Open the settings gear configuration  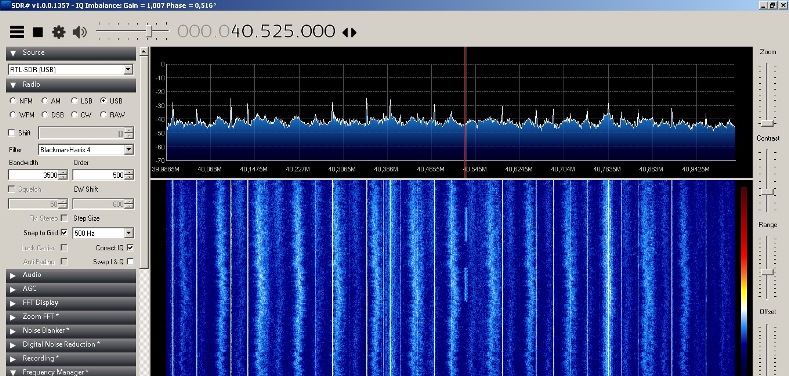(x=59, y=32)
